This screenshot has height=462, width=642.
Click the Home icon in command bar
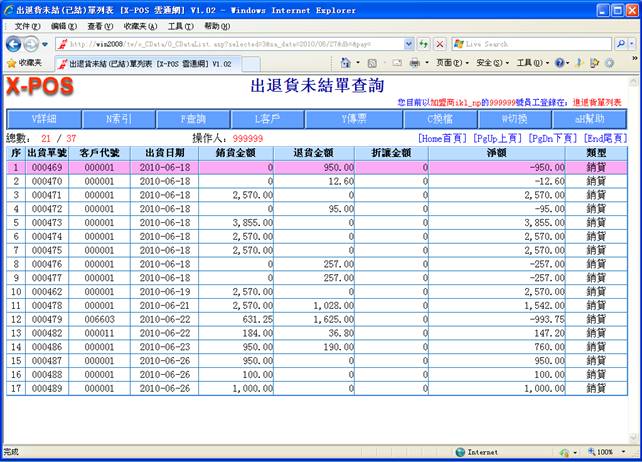[345, 63]
